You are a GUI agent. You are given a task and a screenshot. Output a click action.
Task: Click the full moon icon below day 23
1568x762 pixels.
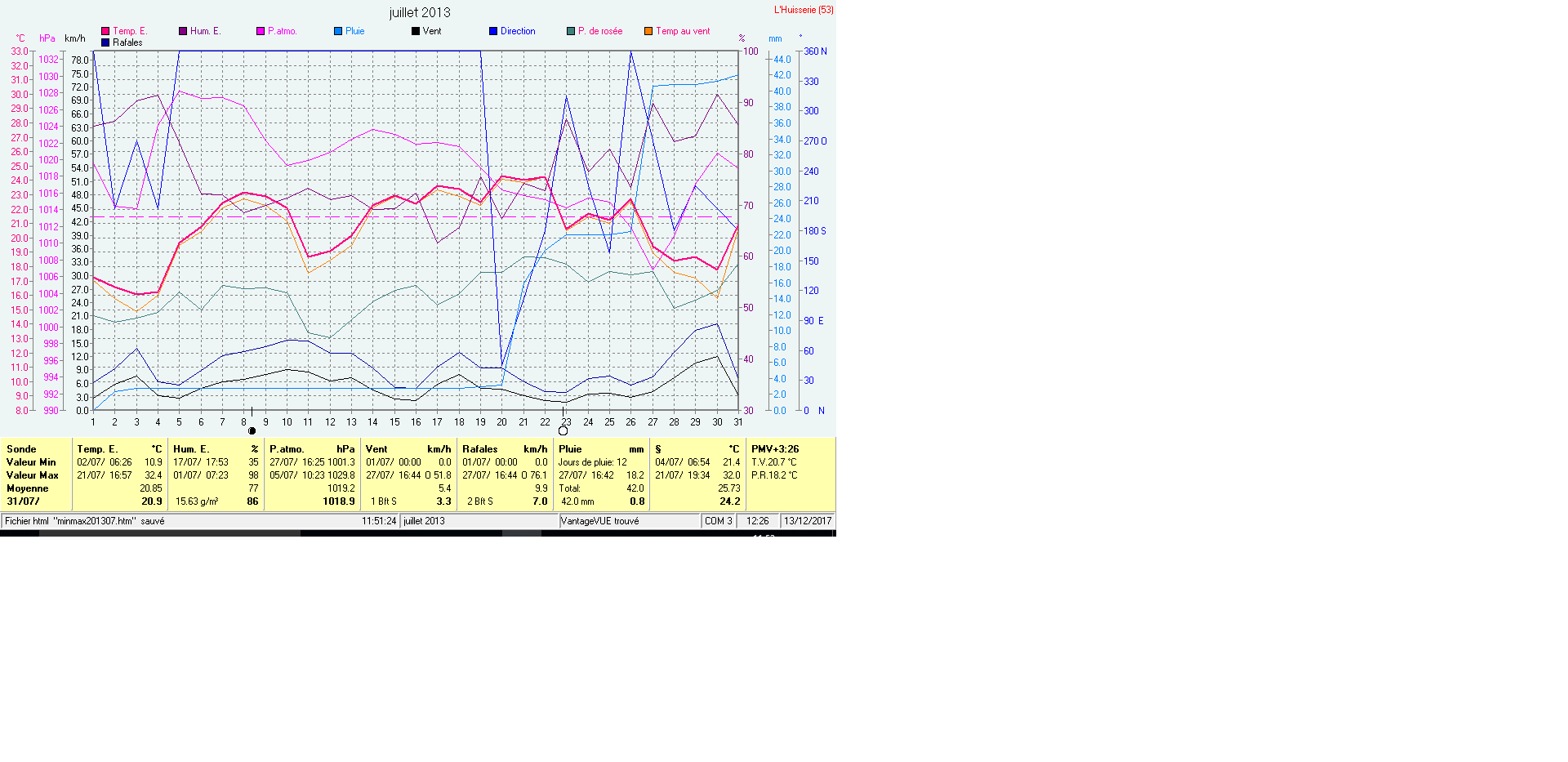pyautogui.click(x=563, y=430)
